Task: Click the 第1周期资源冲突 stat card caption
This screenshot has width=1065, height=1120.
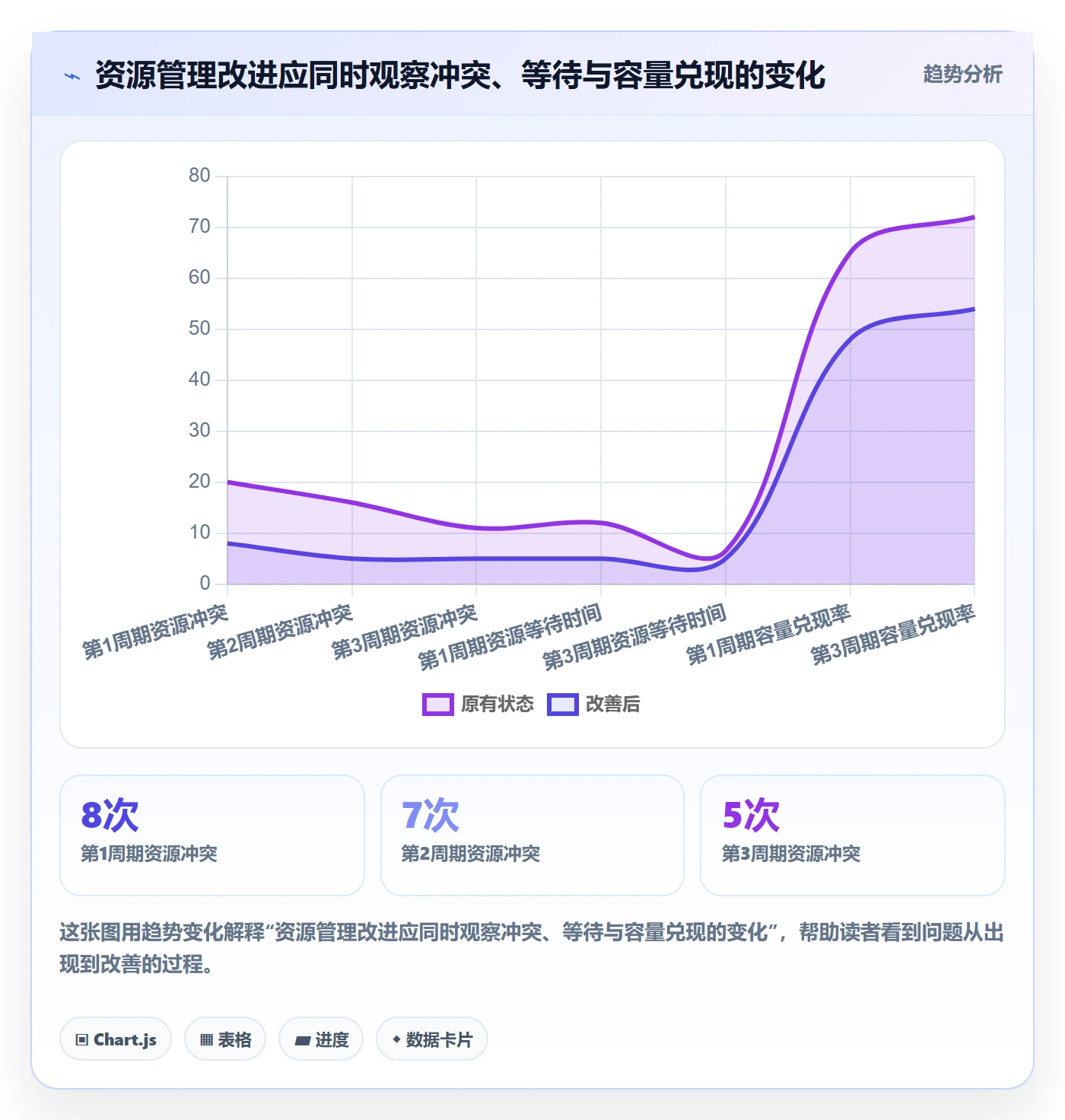Action: (149, 854)
